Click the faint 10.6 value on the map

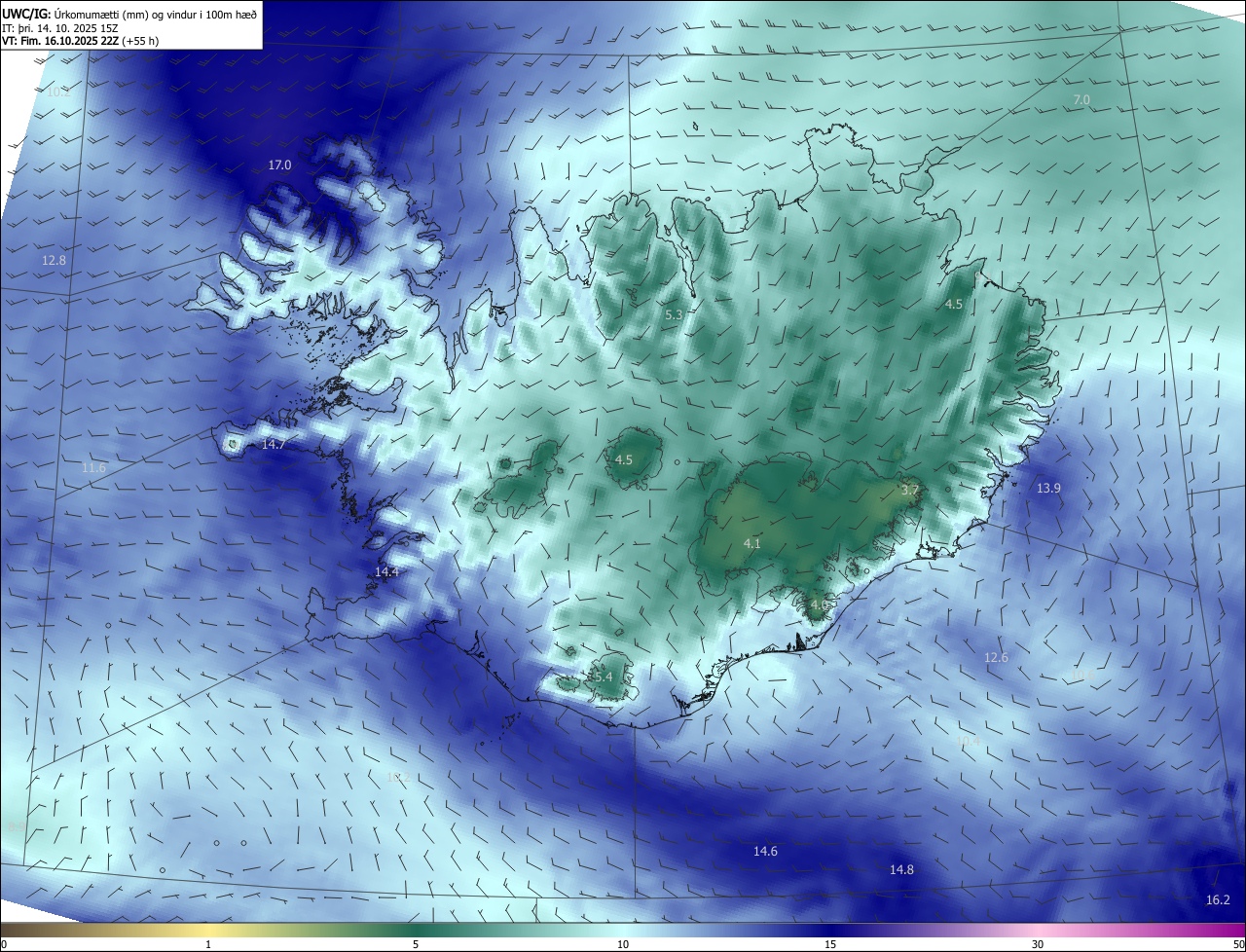[x=1082, y=674]
